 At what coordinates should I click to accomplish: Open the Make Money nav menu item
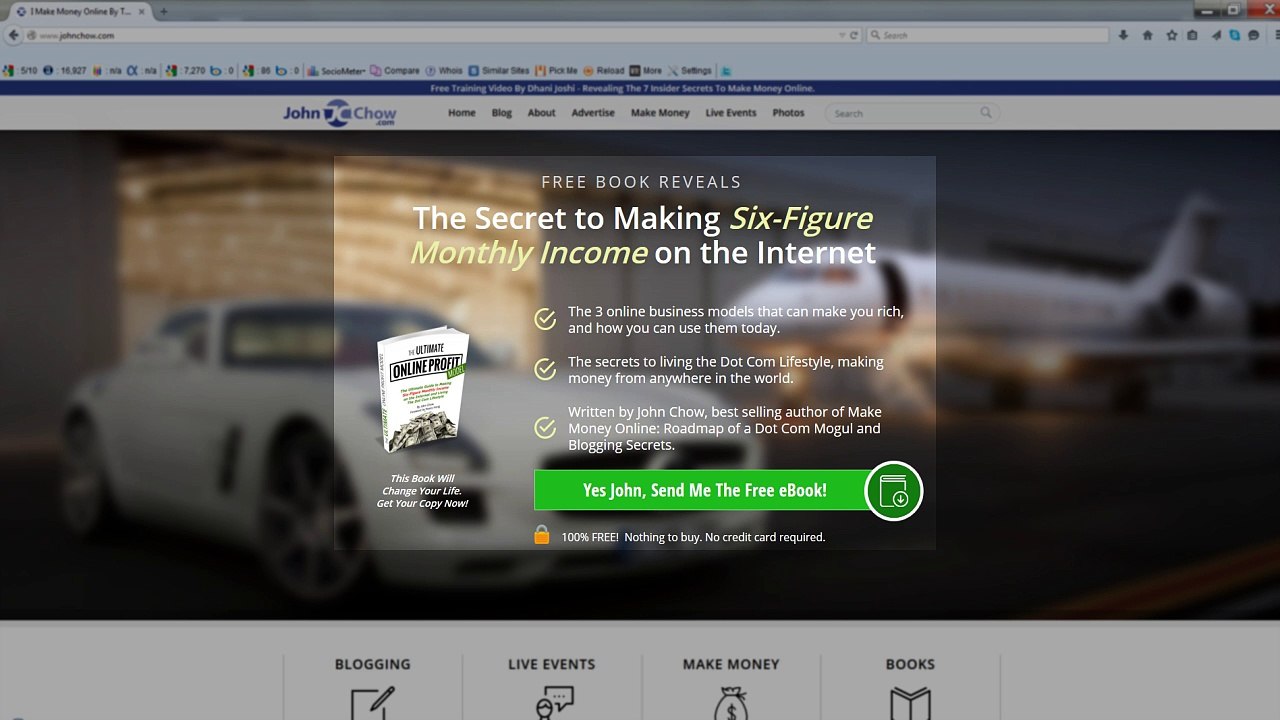(660, 113)
